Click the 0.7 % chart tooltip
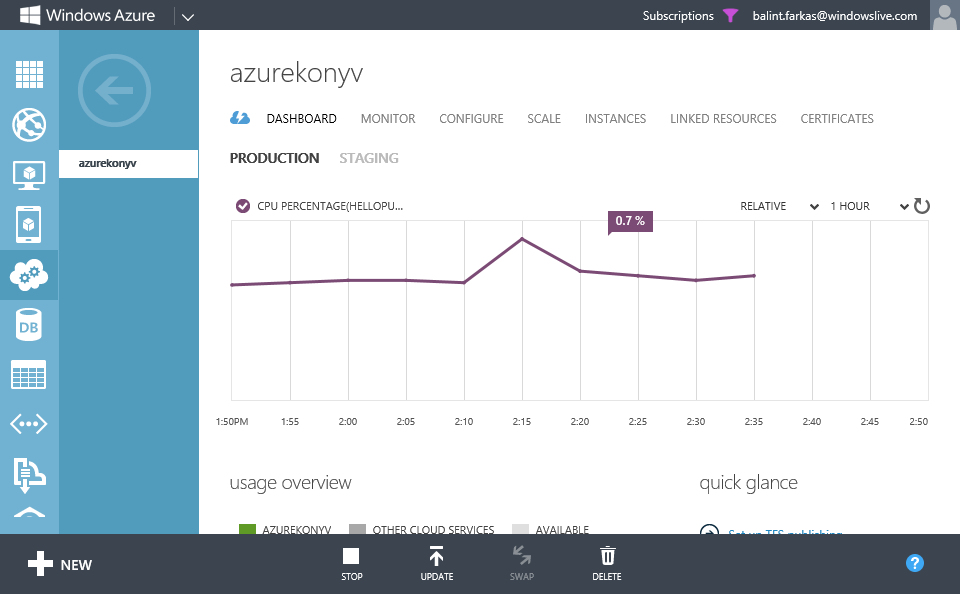This screenshot has height=594, width=960. (x=630, y=221)
